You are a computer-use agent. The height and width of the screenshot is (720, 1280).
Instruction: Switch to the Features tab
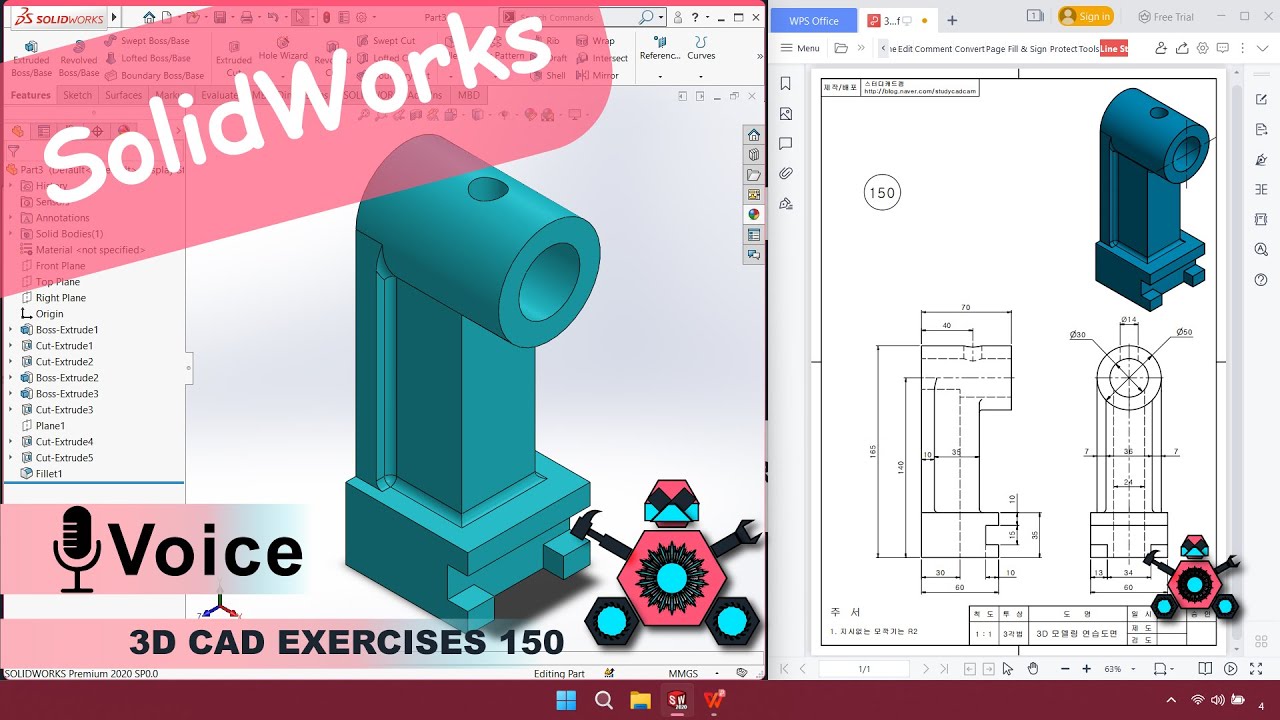point(31,95)
